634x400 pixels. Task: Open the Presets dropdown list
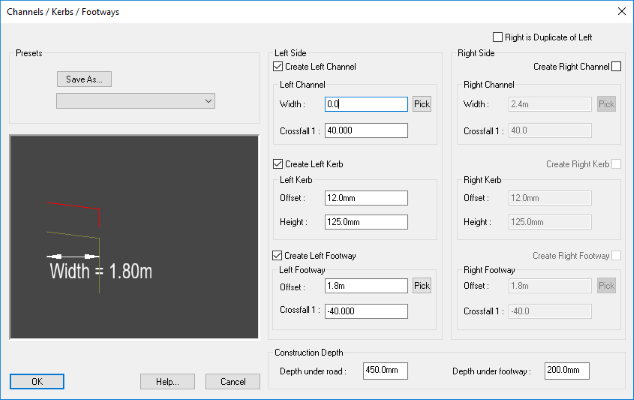136,100
